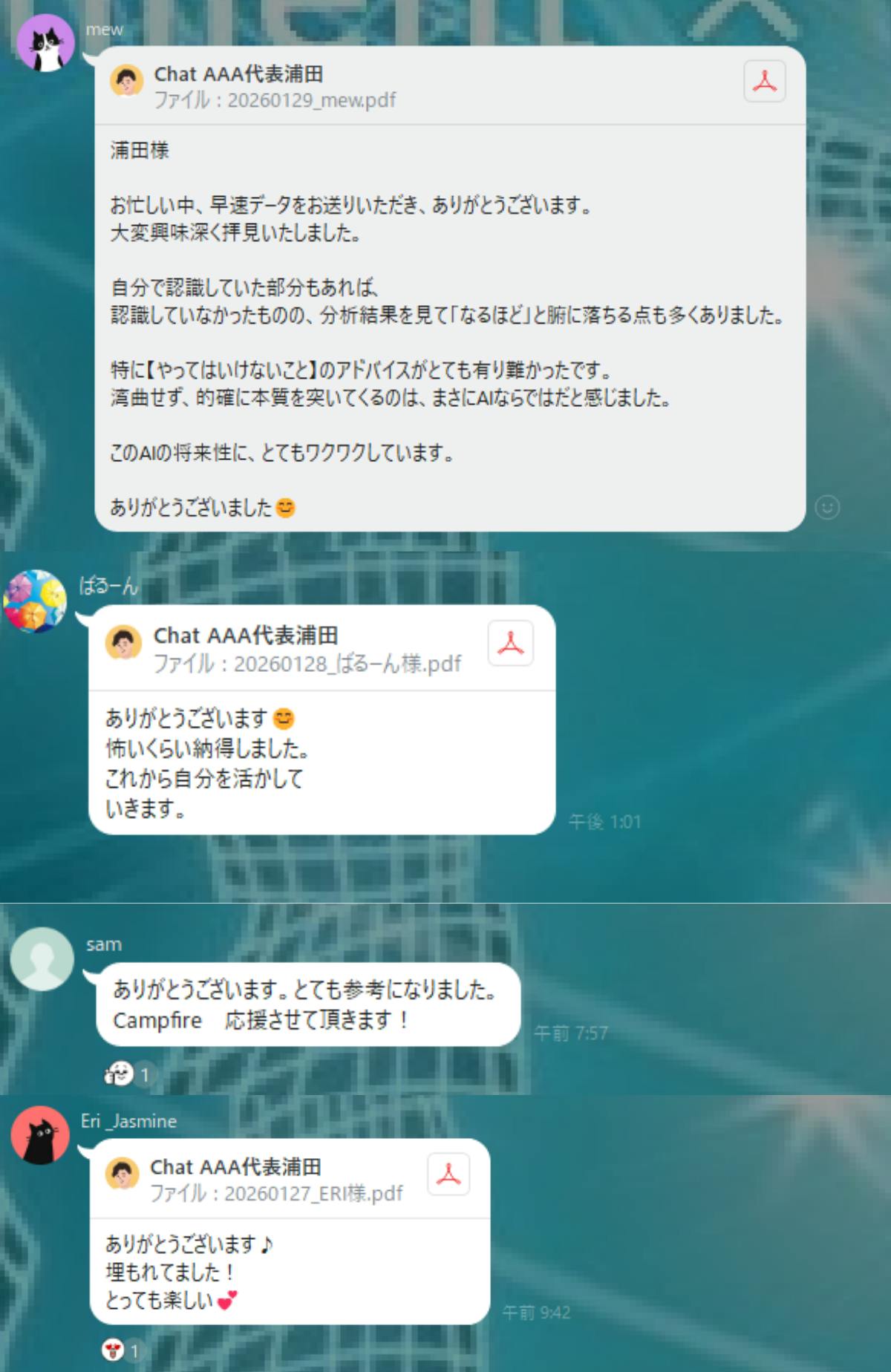Open quoted header Chat AAA代表浦田 in mew's message

coord(238,74)
